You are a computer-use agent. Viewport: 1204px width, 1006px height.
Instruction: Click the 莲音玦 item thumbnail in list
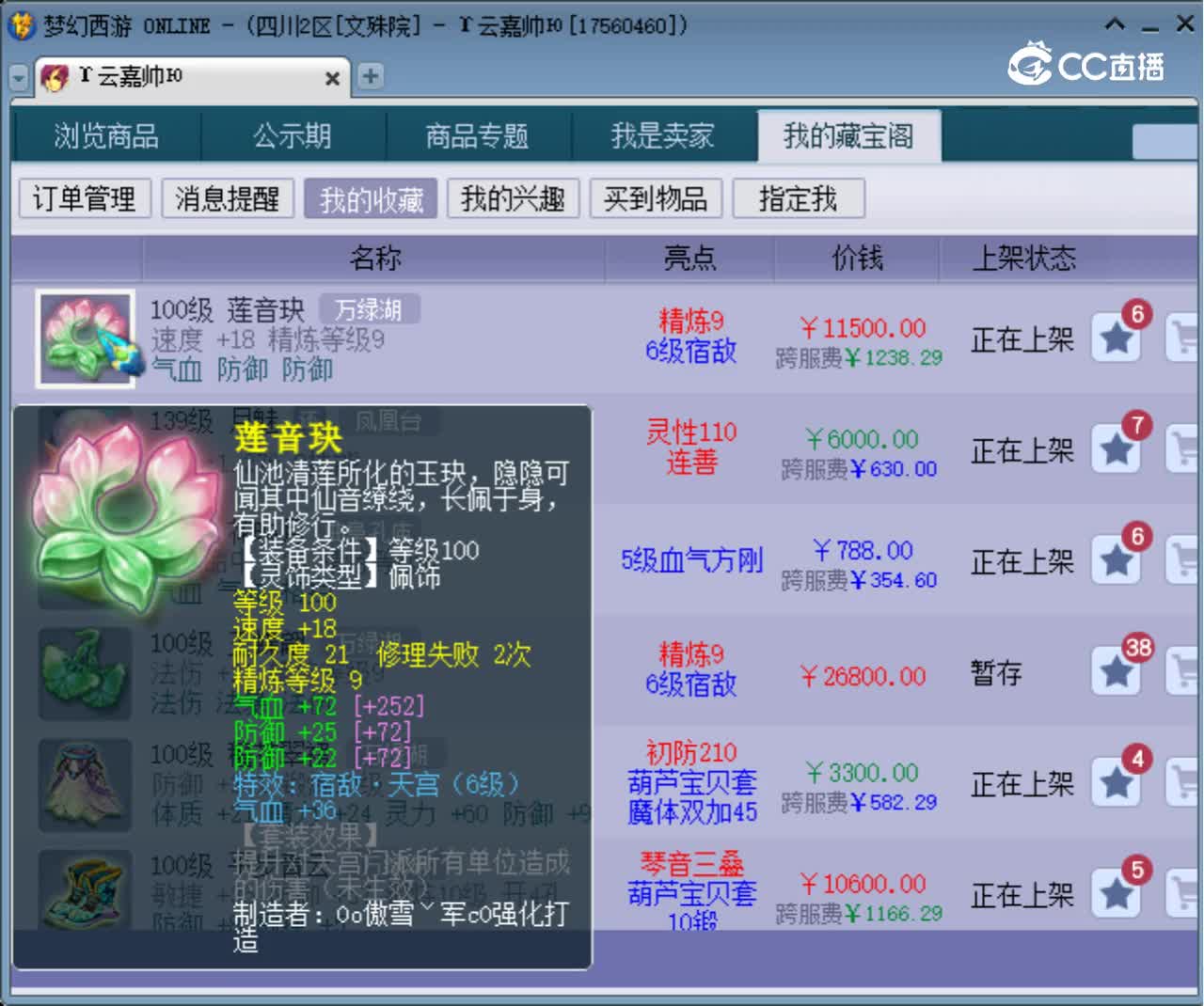pyautogui.click(x=85, y=338)
